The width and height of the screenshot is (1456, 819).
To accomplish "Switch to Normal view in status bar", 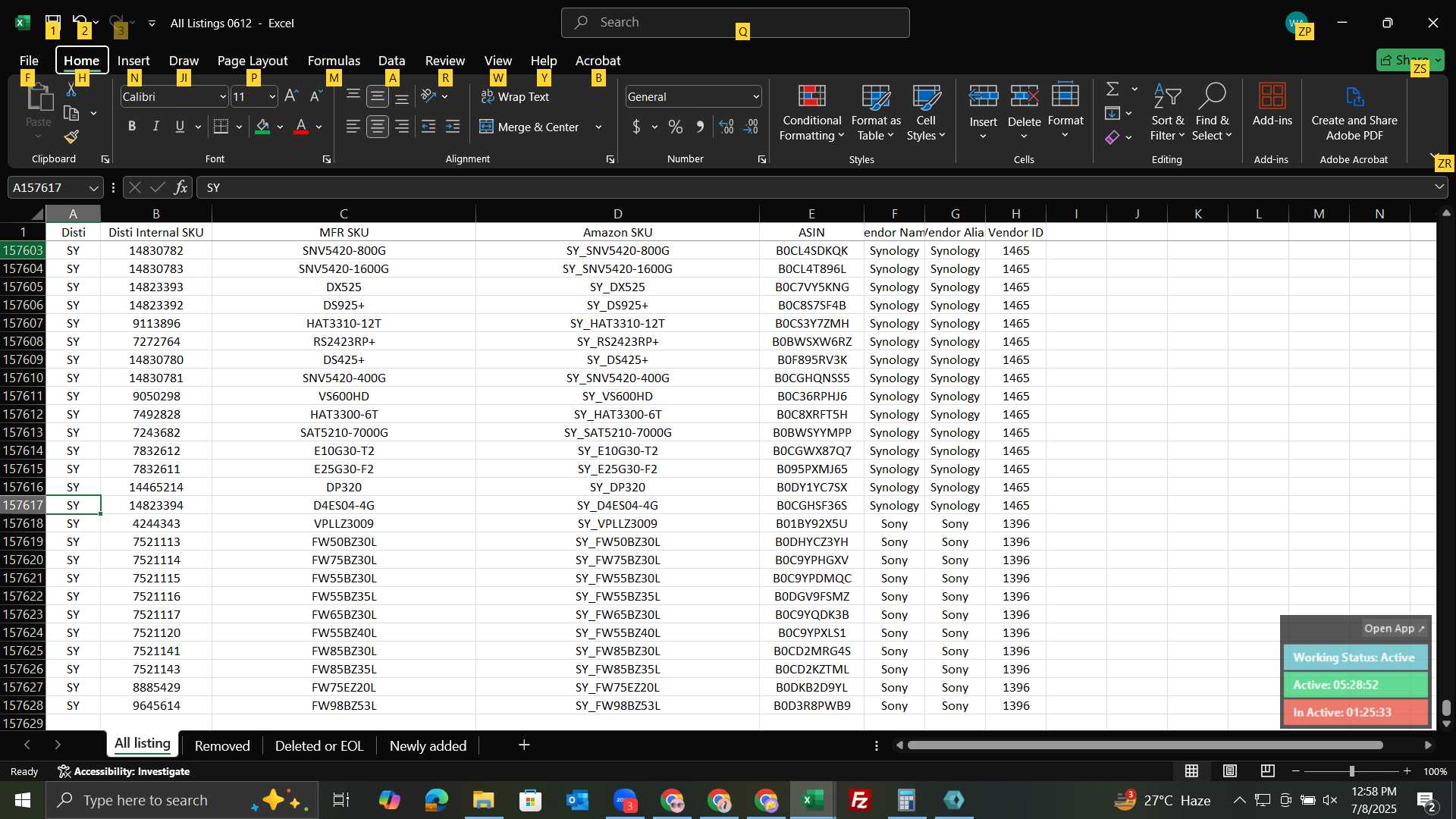I will (1192, 771).
